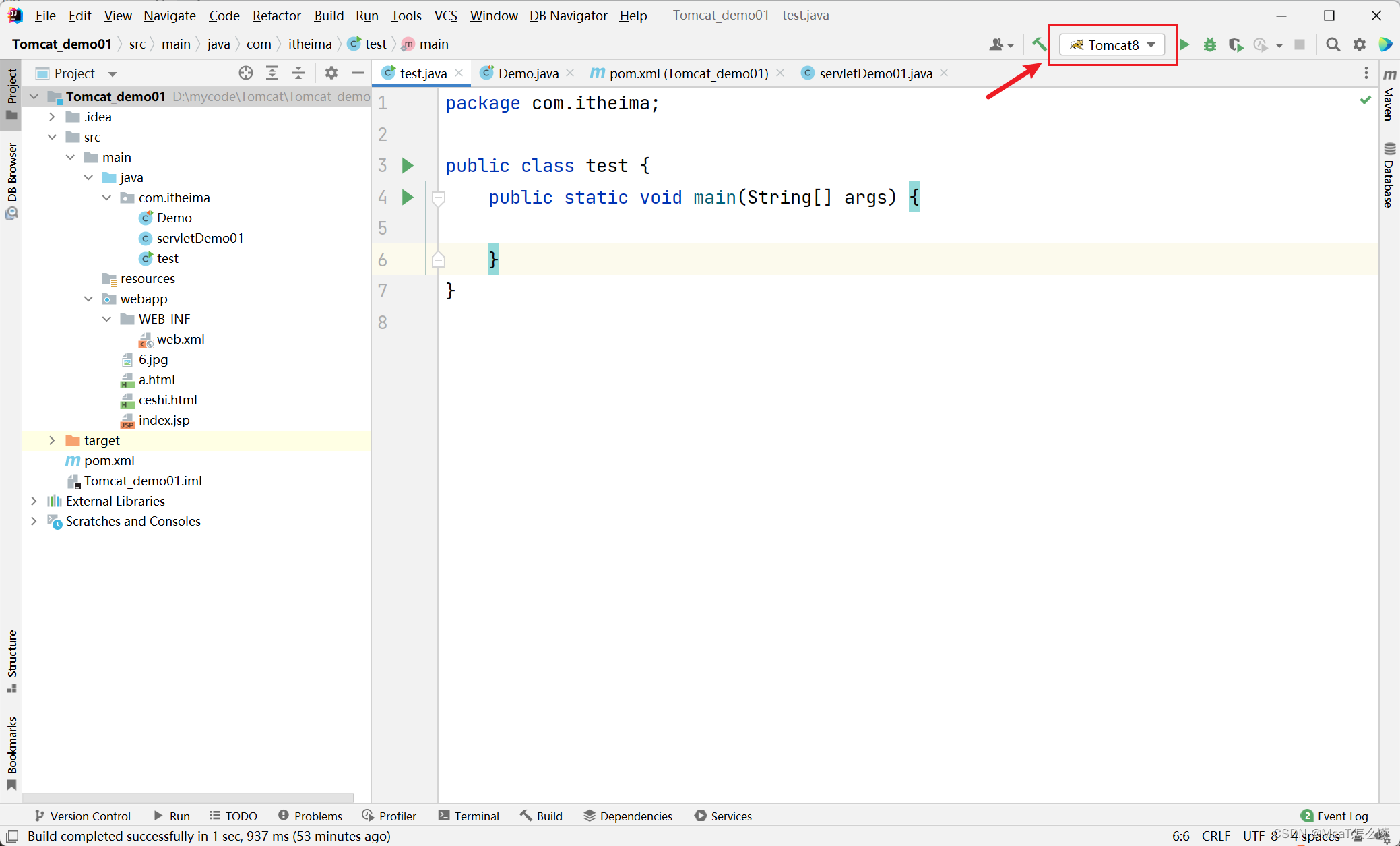Open the Terminal tool window
This screenshot has width=1400, height=846.
point(469,816)
